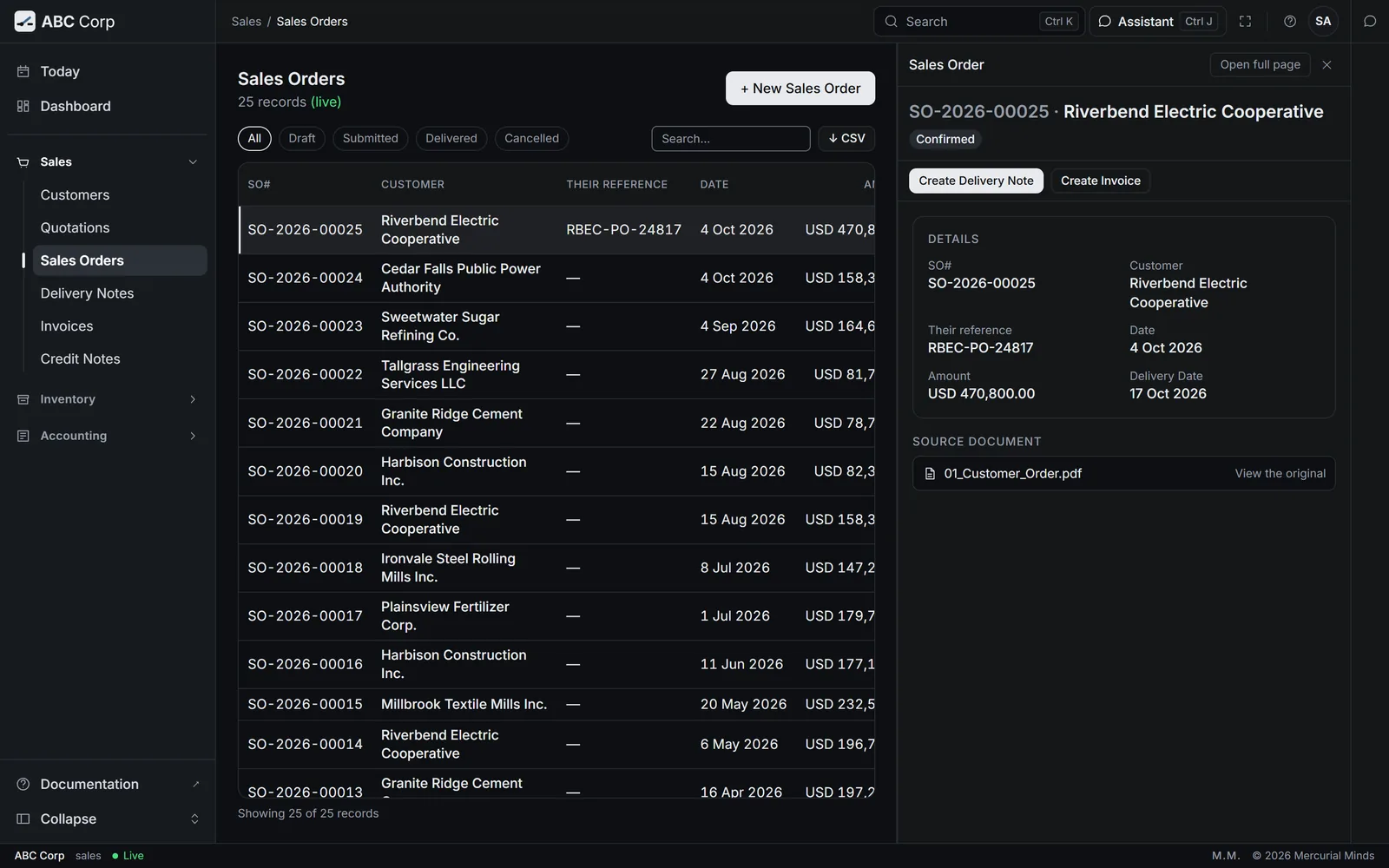The image size is (1389, 868).
Task: Click the Collapse sidebar panel icon
Action: (x=23, y=819)
